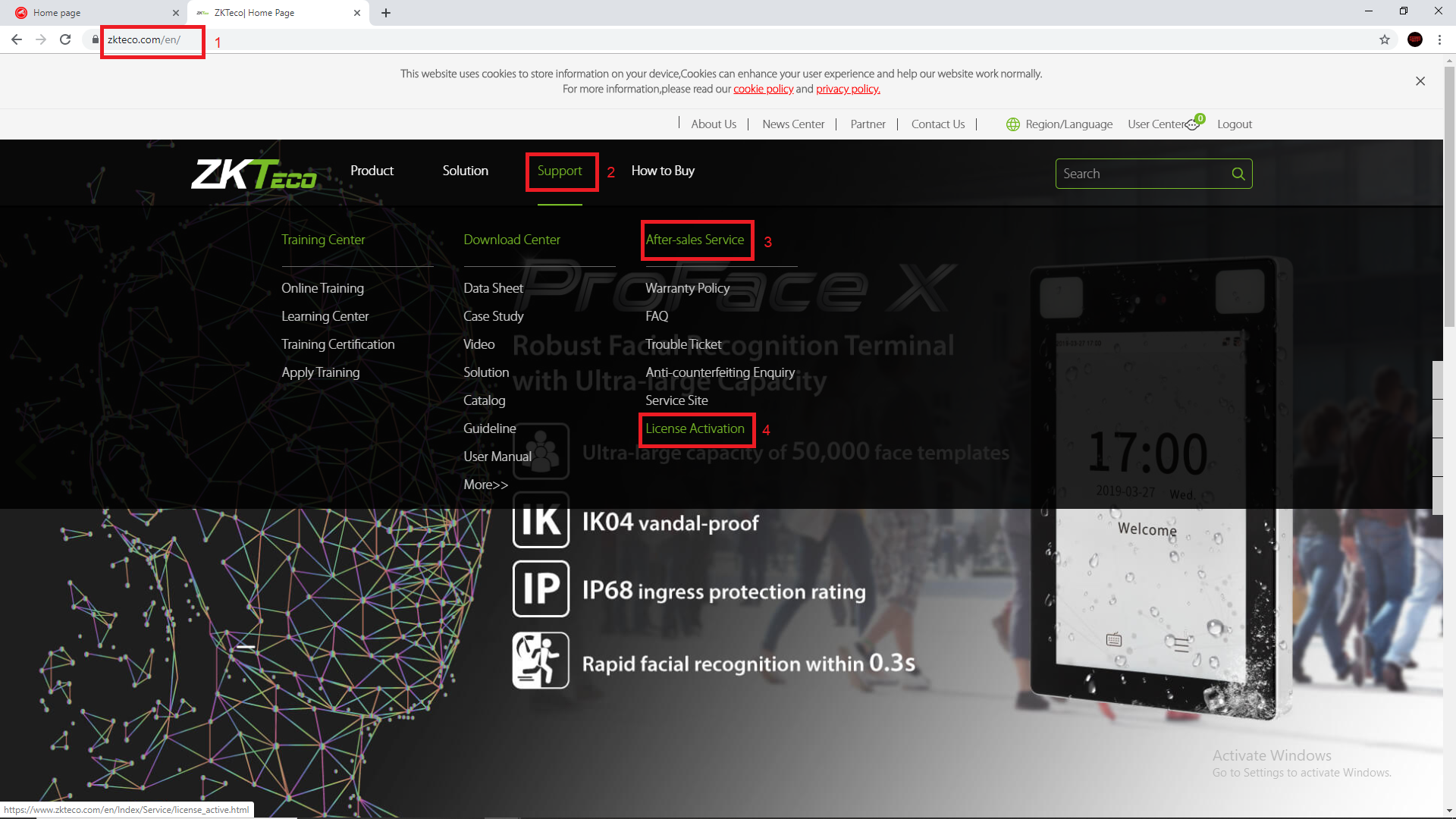Click the browser back arrow
This screenshot has height=819, width=1456.
click(x=17, y=39)
